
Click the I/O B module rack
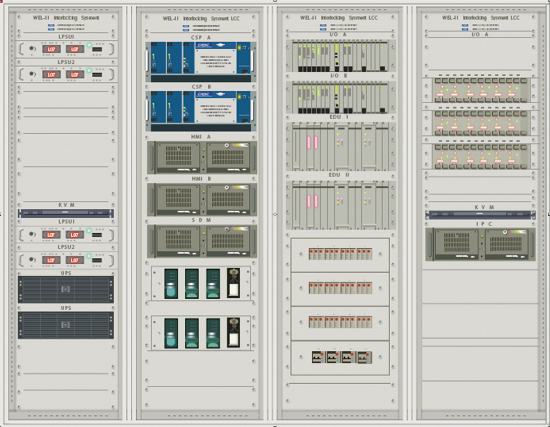click(341, 97)
